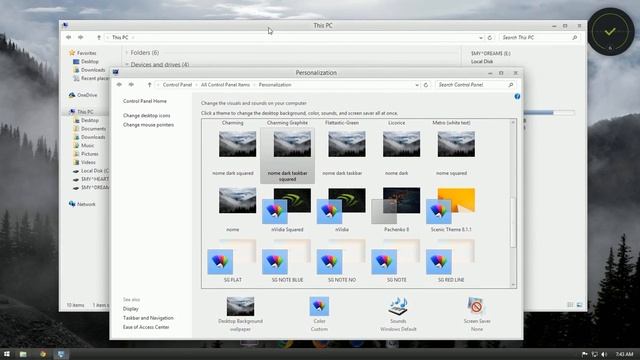
Task: Click the green checkmark desktop widget
Action: (x=611, y=32)
